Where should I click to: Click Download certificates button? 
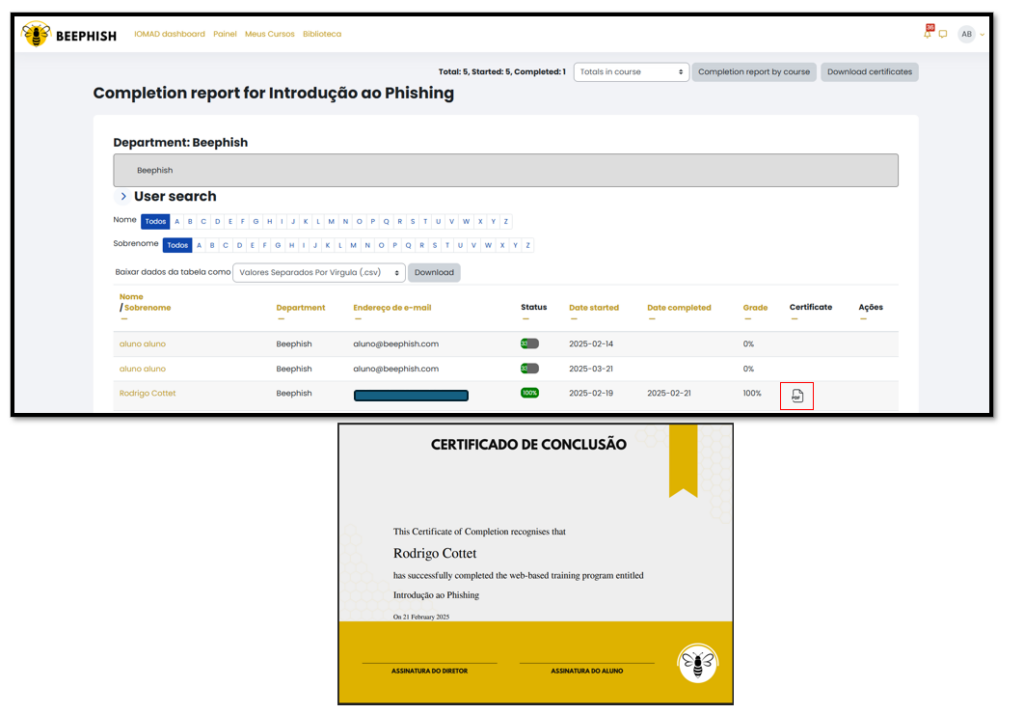(x=869, y=72)
